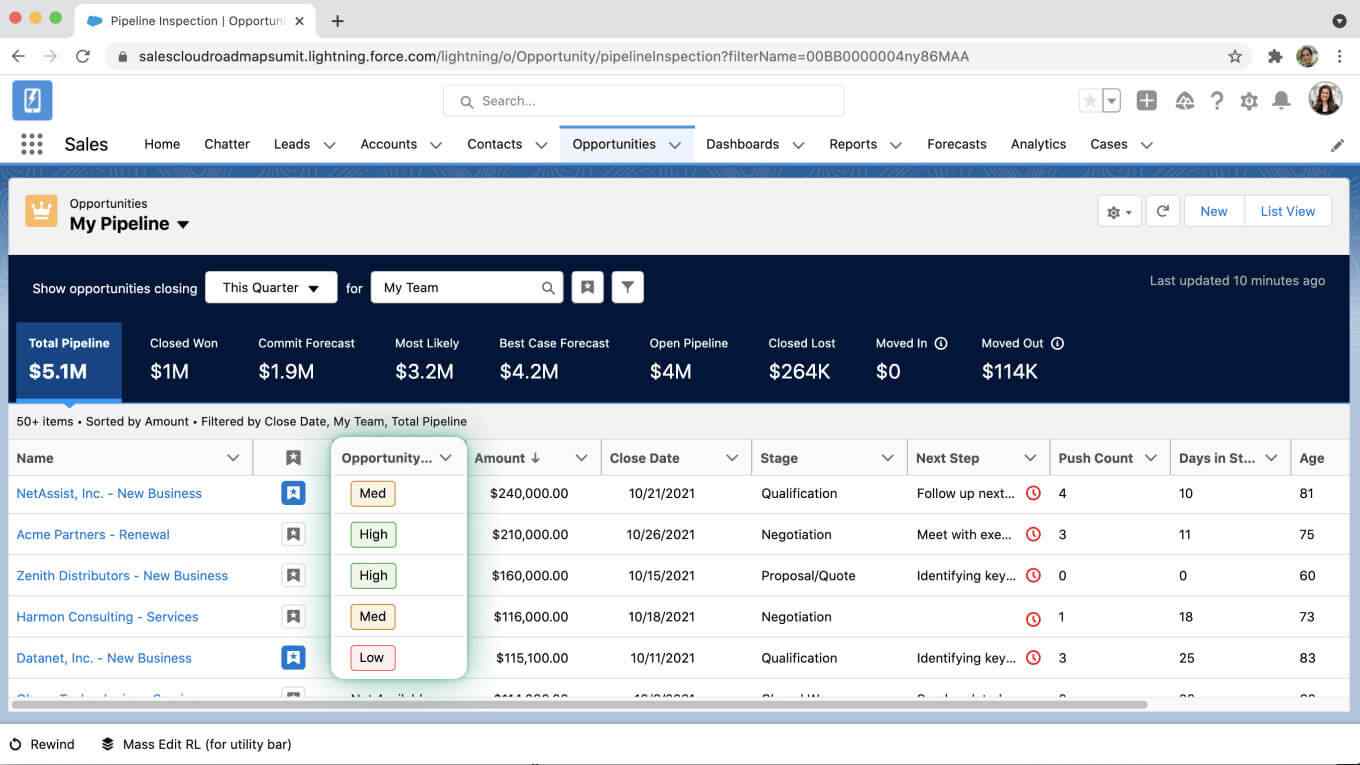This screenshot has width=1360, height=765.
Task: Click the Moved Out info icon
Action: [1057, 343]
